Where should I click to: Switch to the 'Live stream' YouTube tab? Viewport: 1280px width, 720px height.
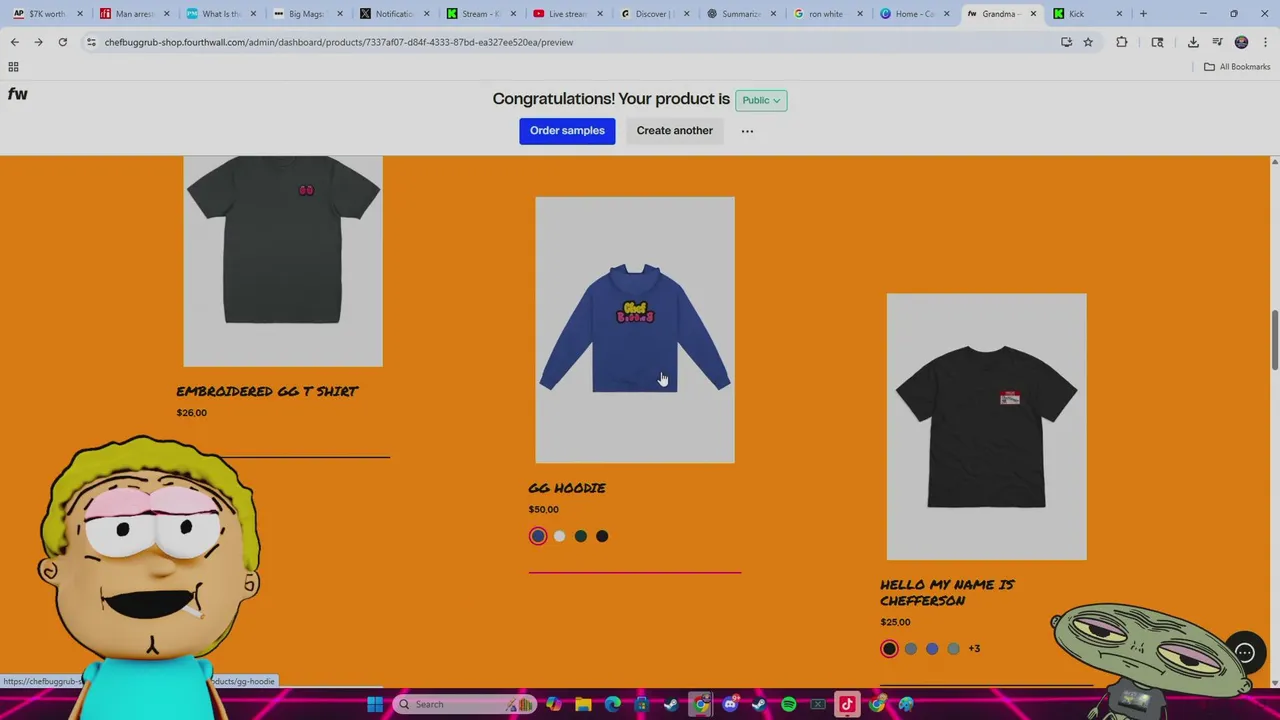(566, 14)
